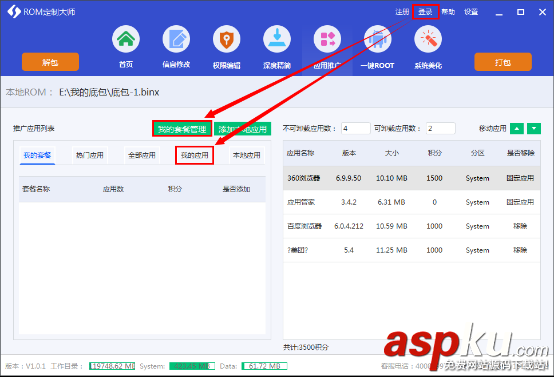Click the 推广应用列表 label

click(34, 128)
